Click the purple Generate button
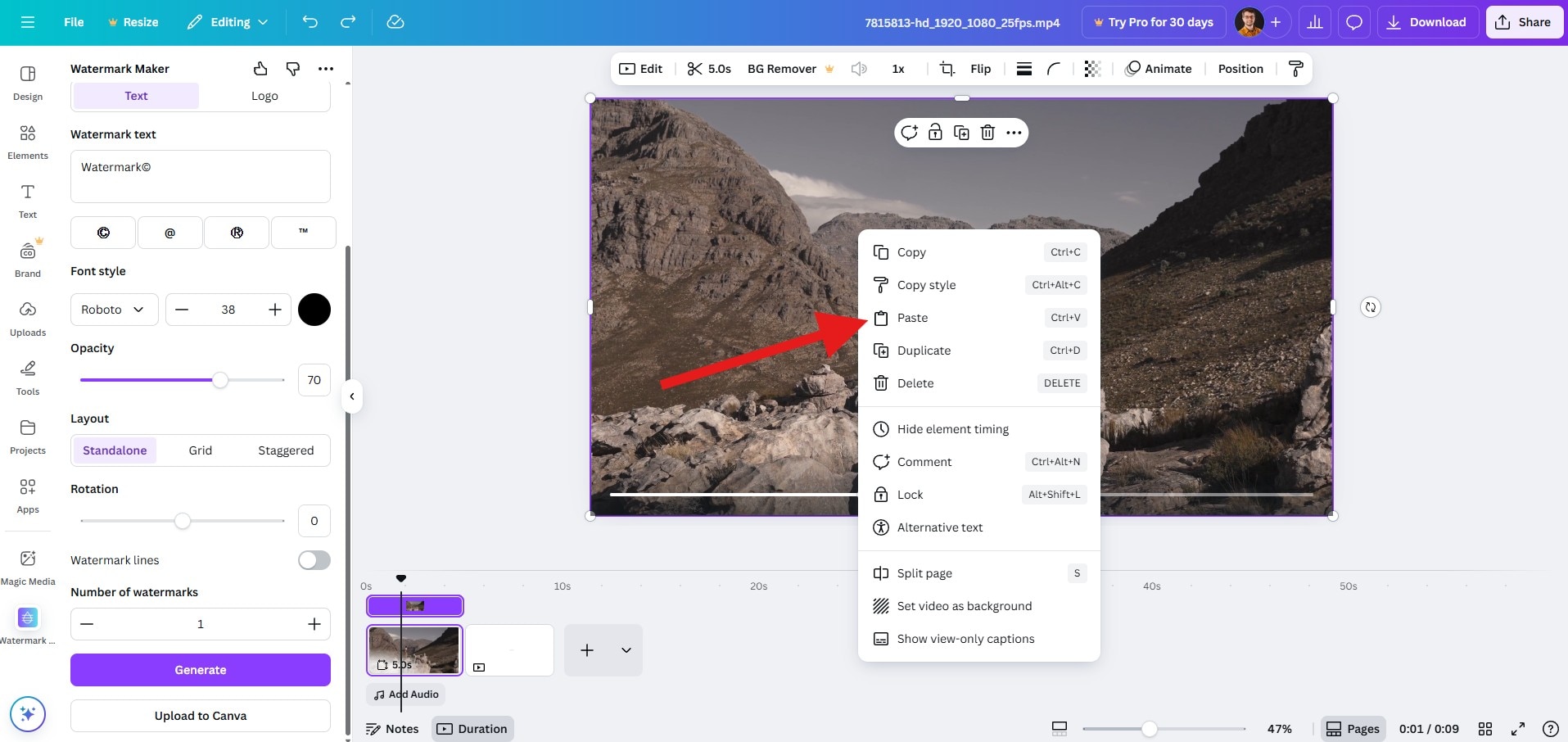Viewport: 1568px width, 742px height. coord(201,670)
